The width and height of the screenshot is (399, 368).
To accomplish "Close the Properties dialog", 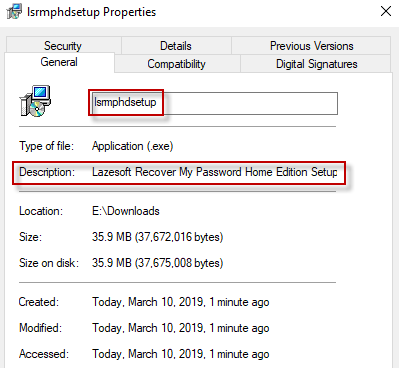I will (x=386, y=12).
